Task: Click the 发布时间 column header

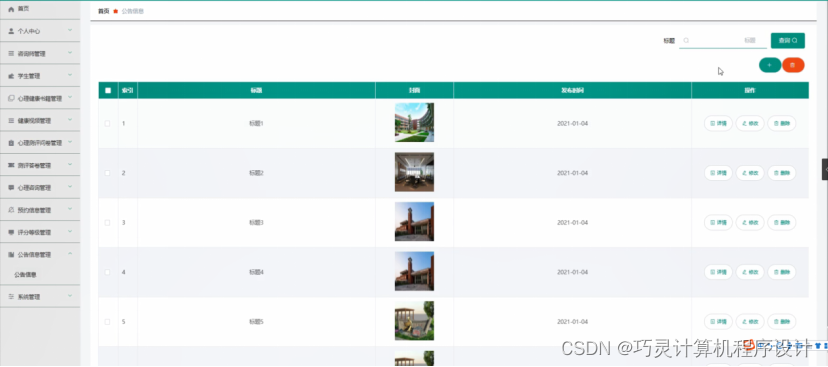Action: 572,90
